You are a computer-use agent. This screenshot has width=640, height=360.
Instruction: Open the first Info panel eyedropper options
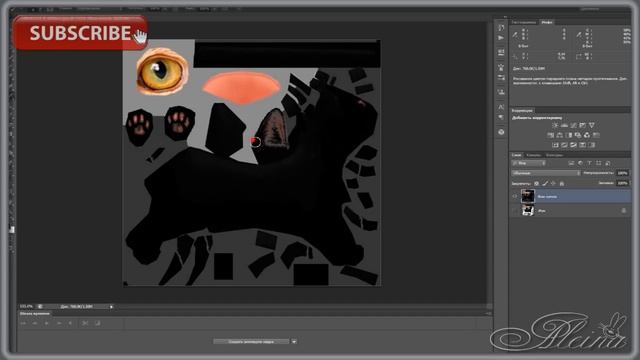point(515,34)
